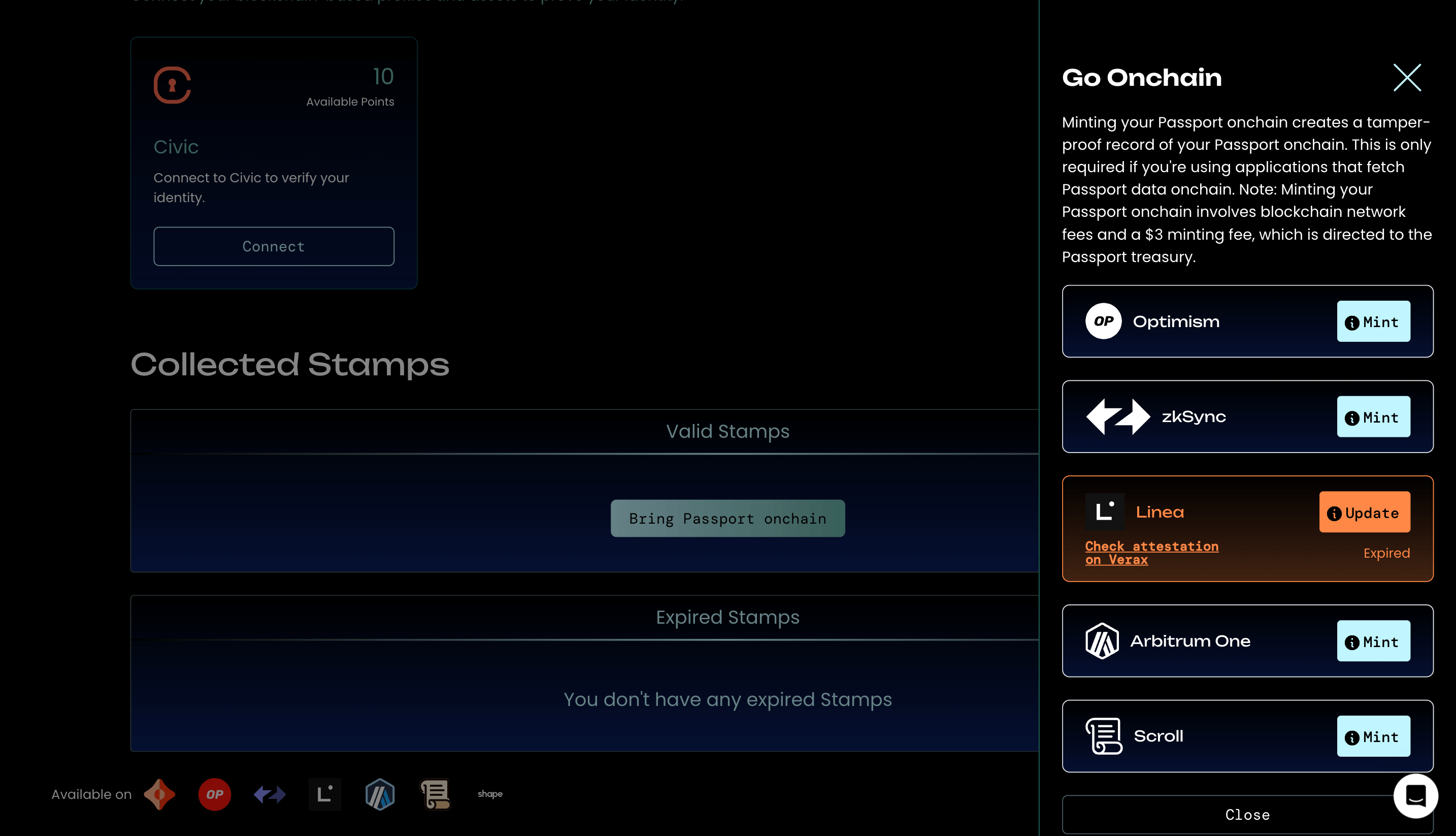
Task: Click 'You don't have any expired Stamps' text
Action: pyautogui.click(x=727, y=699)
